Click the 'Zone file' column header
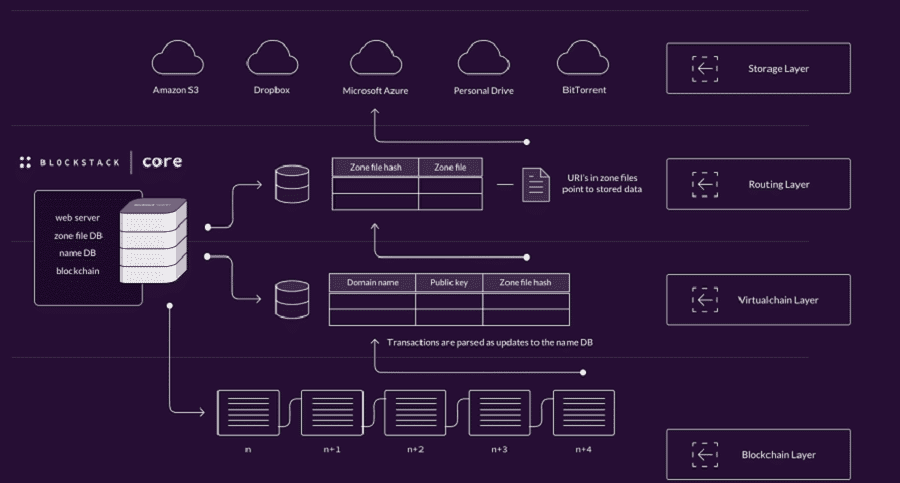This screenshot has height=483, width=900. pyautogui.click(x=451, y=168)
